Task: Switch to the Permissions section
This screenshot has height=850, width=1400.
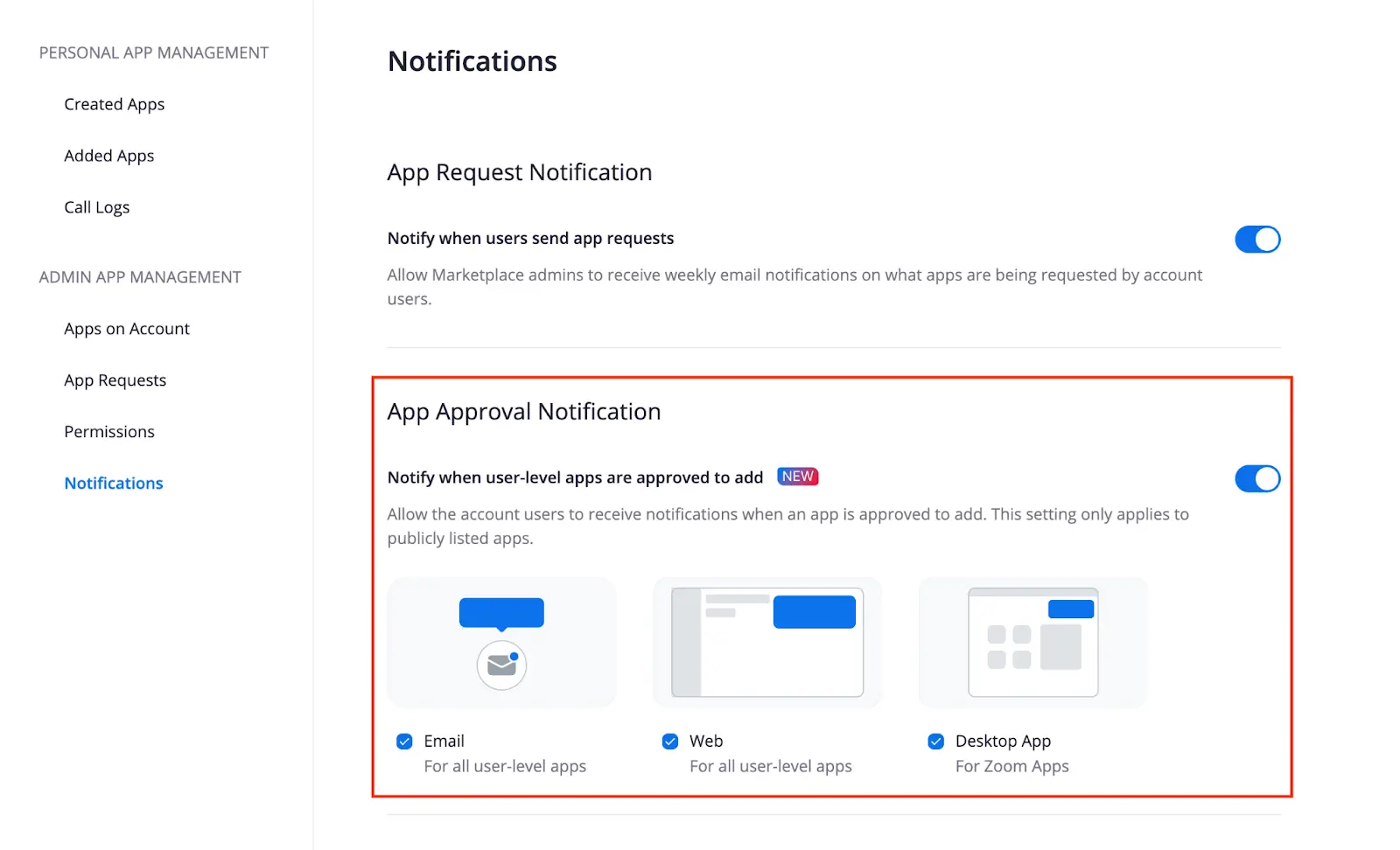Action: tap(108, 431)
